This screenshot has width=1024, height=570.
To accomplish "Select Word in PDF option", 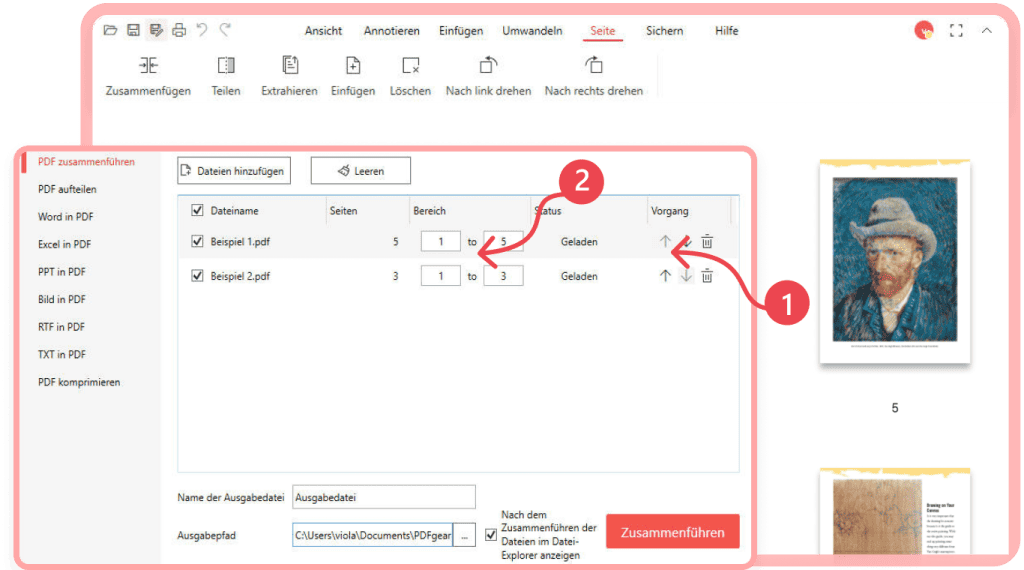I will pos(65,217).
